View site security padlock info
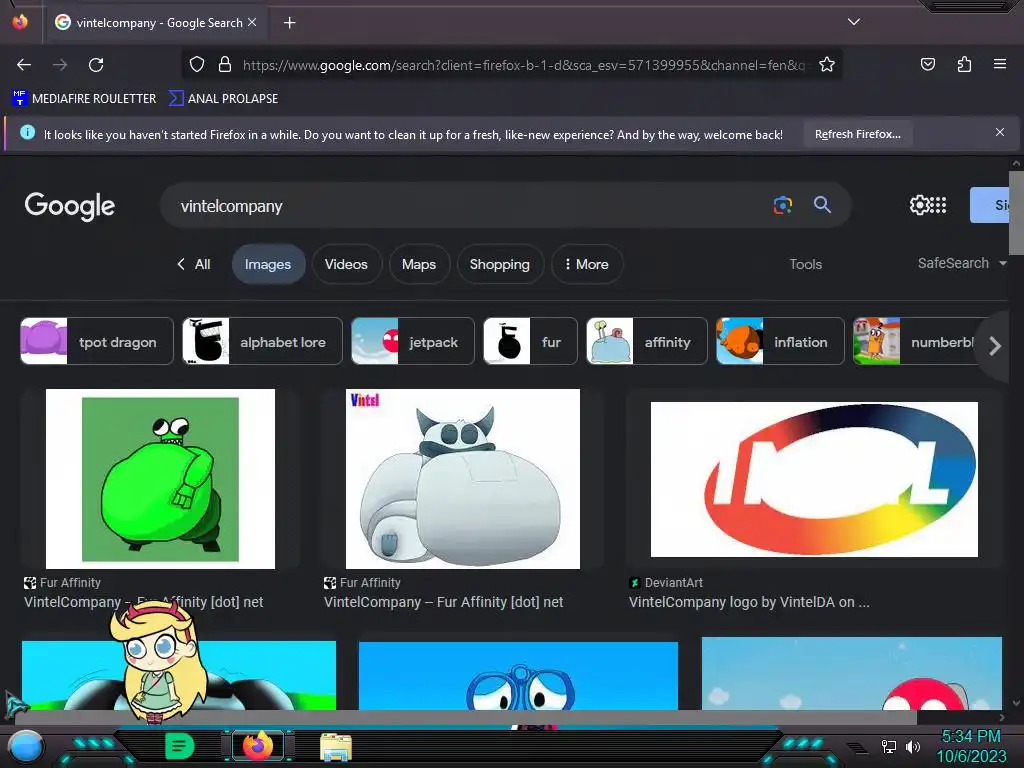This screenshot has height=768, width=1024. pyautogui.click(x=225, y=65)
